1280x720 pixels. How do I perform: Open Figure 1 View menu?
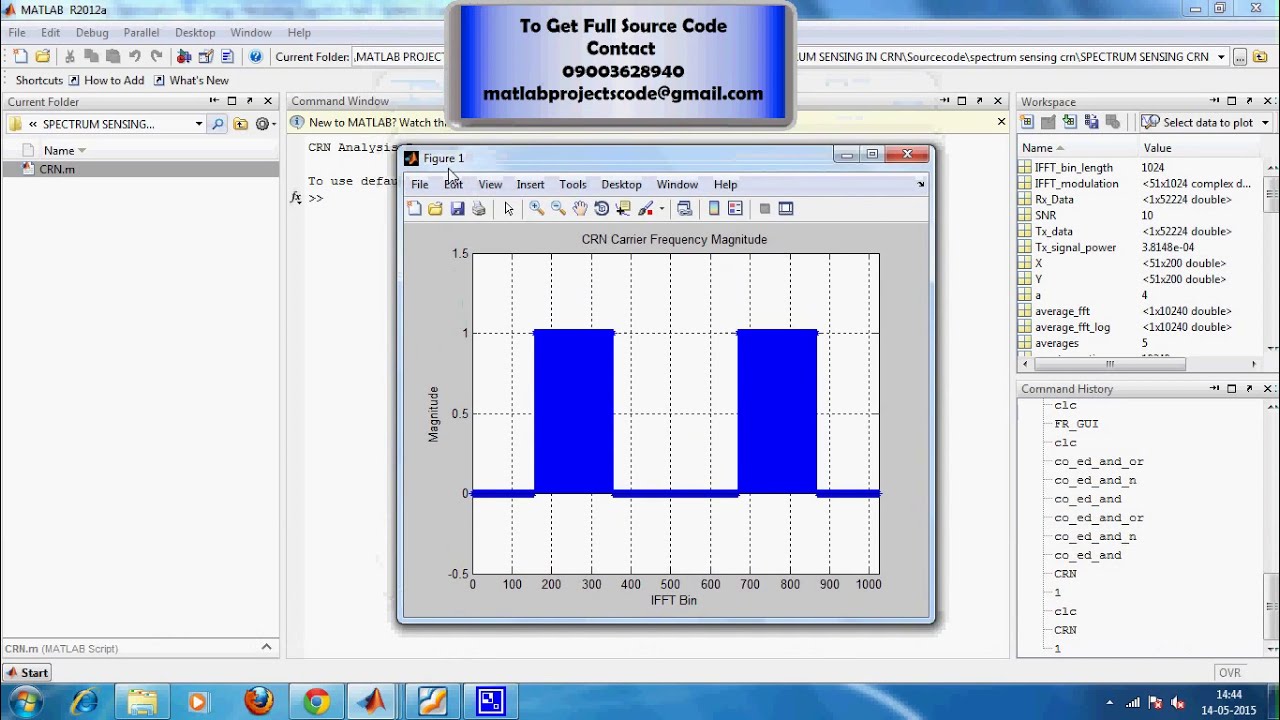[490, 184]
